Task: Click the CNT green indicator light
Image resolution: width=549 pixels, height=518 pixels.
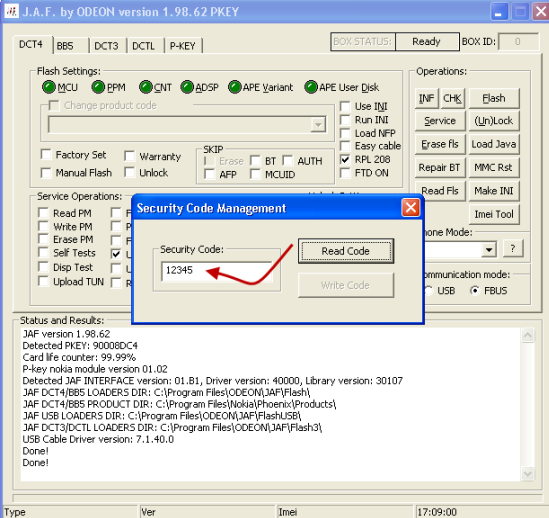Action: [145, 87]
